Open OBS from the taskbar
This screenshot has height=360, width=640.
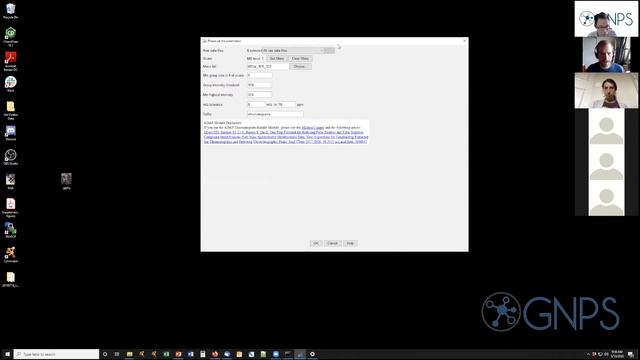tap(312, 354)
